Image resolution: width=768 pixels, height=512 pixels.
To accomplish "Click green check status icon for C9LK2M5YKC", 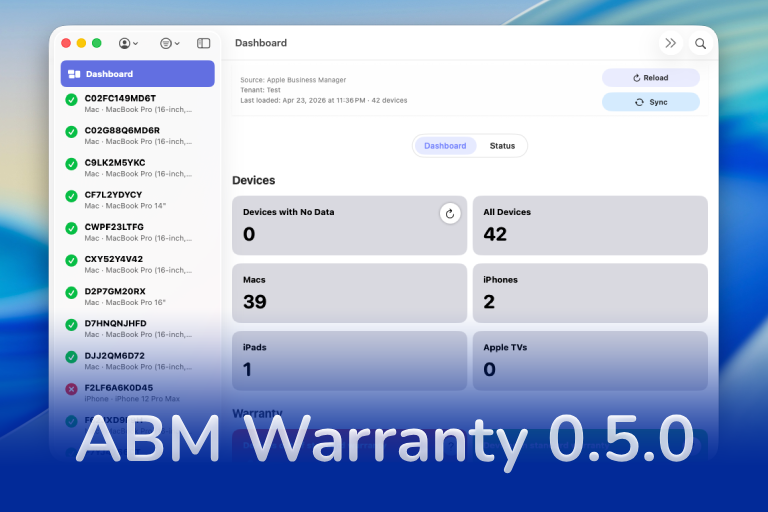I will click(72, 164).
